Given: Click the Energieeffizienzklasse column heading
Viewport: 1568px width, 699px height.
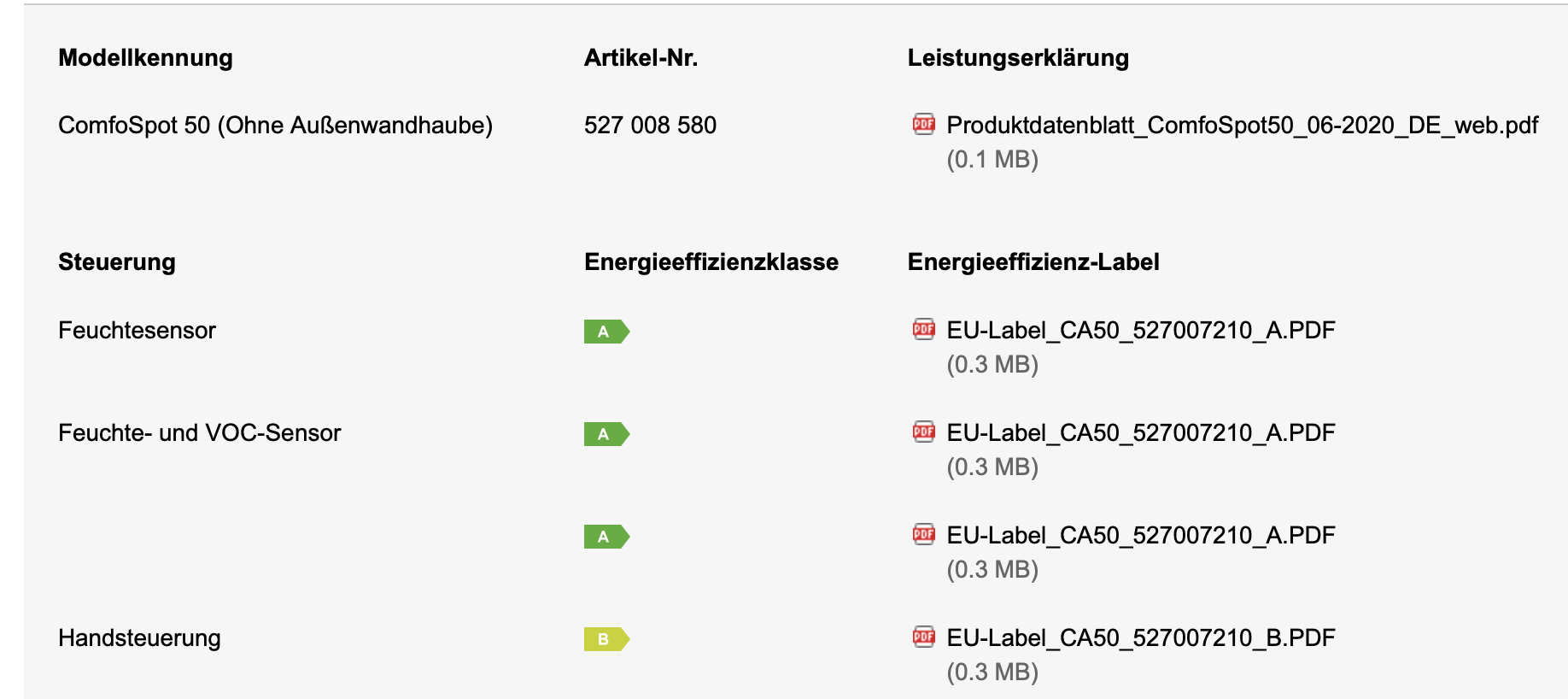Looking at the screenshot, I should pos(711,262).
